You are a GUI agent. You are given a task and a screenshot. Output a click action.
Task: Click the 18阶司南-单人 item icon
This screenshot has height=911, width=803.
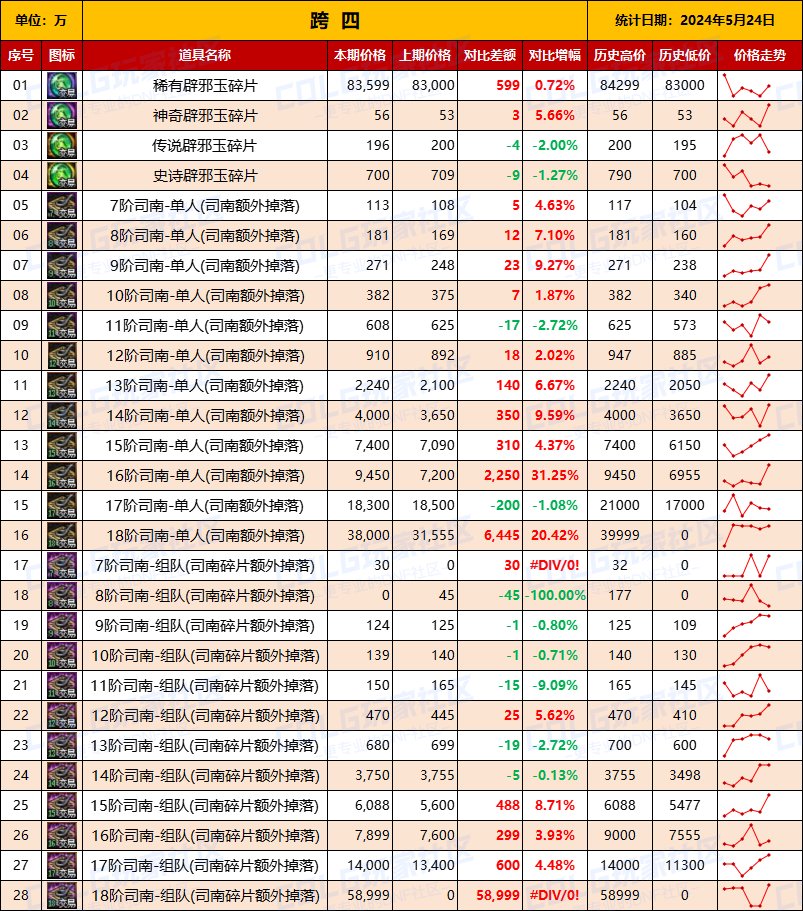(62, 536)
